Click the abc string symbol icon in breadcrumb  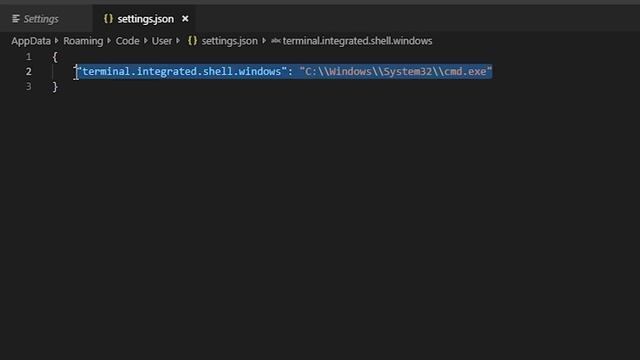point(276,41)
